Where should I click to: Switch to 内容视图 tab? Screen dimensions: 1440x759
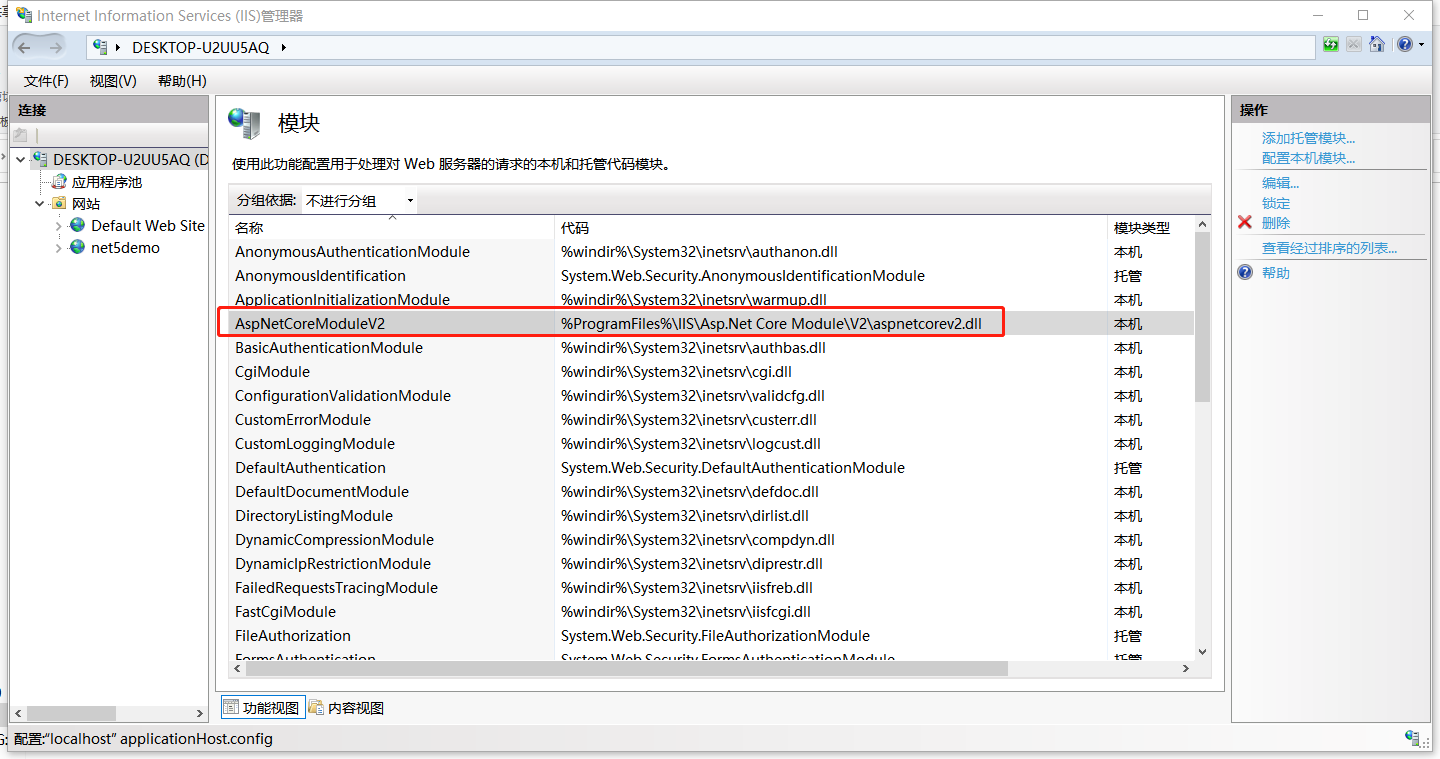tap(347, 708)
